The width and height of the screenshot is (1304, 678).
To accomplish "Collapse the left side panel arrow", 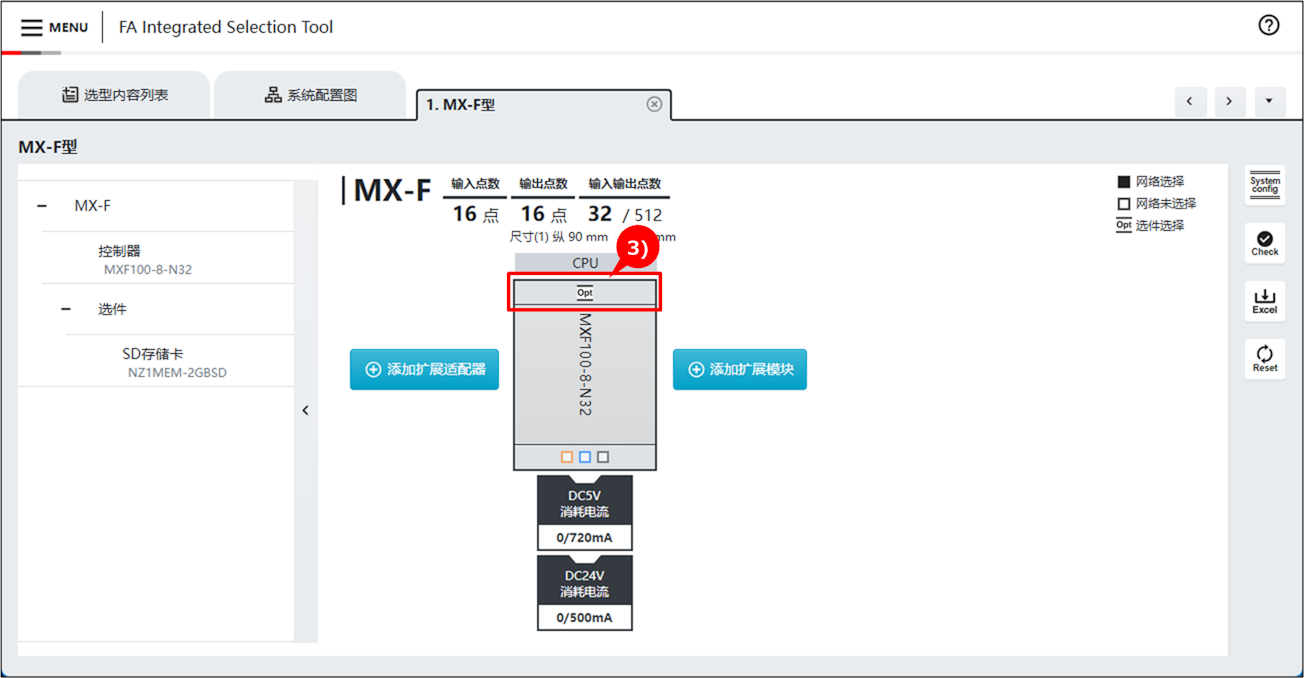I will coord(305,410).
